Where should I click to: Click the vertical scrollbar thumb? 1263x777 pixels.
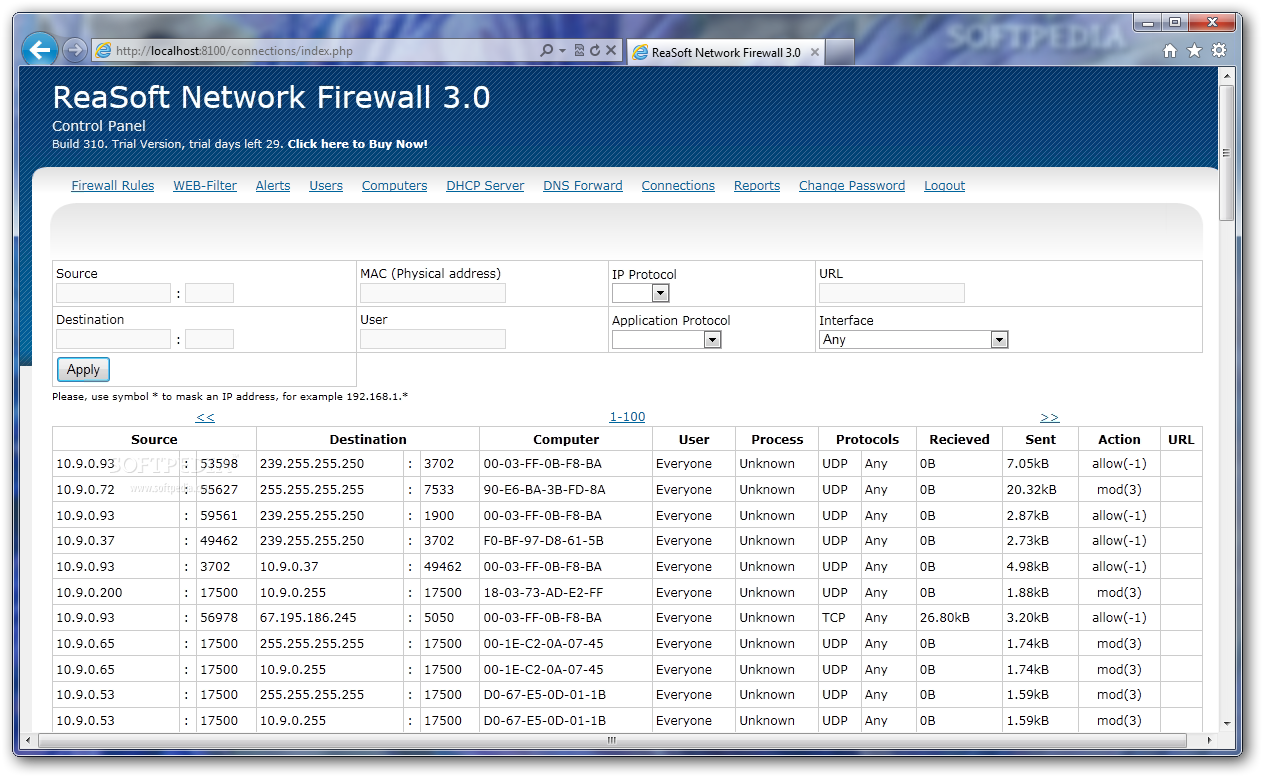pos(1227,153)
